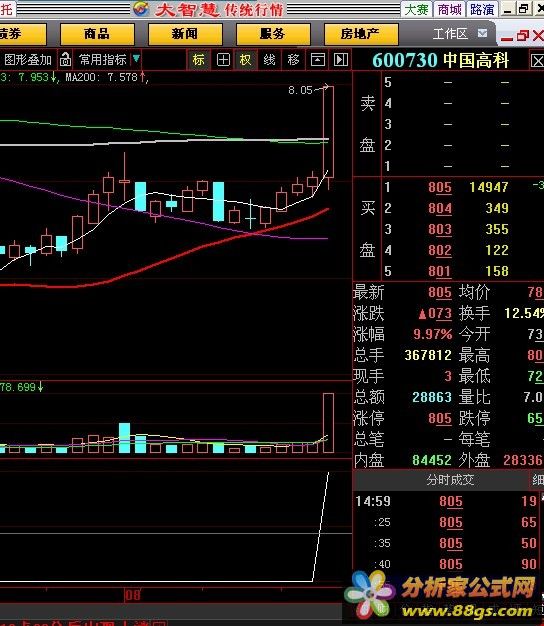Click the 总额 value 28863
The width and height of the screenshot is (544, 626).
point(432,397)
